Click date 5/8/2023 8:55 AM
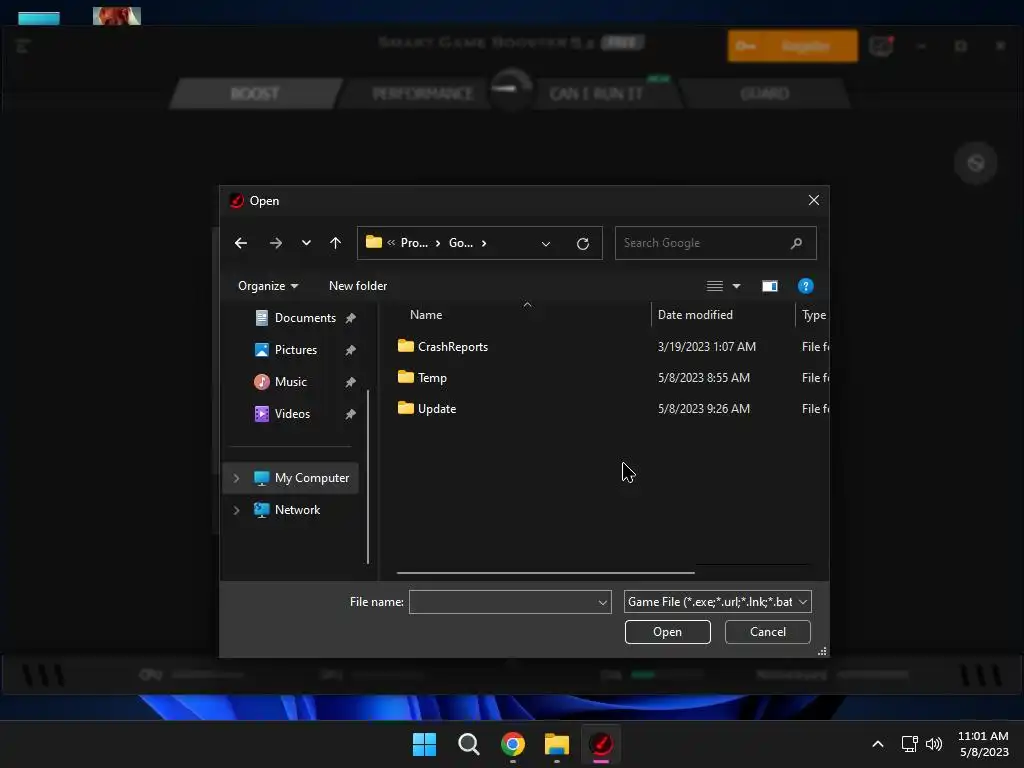The image size is (1024, 768). click(x=703, y=378)
